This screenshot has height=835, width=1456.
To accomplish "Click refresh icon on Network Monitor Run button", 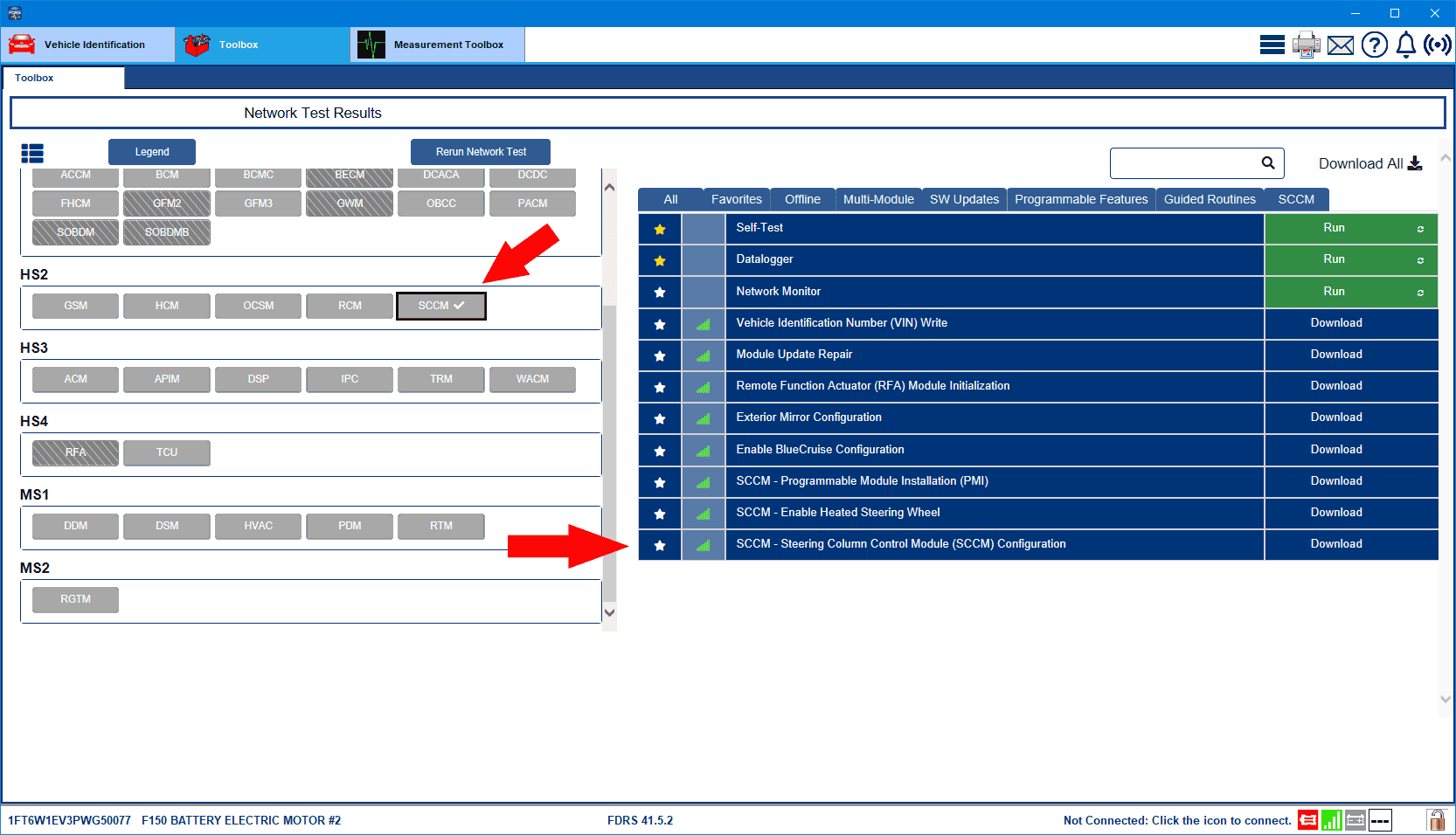I will point(1420,293).
